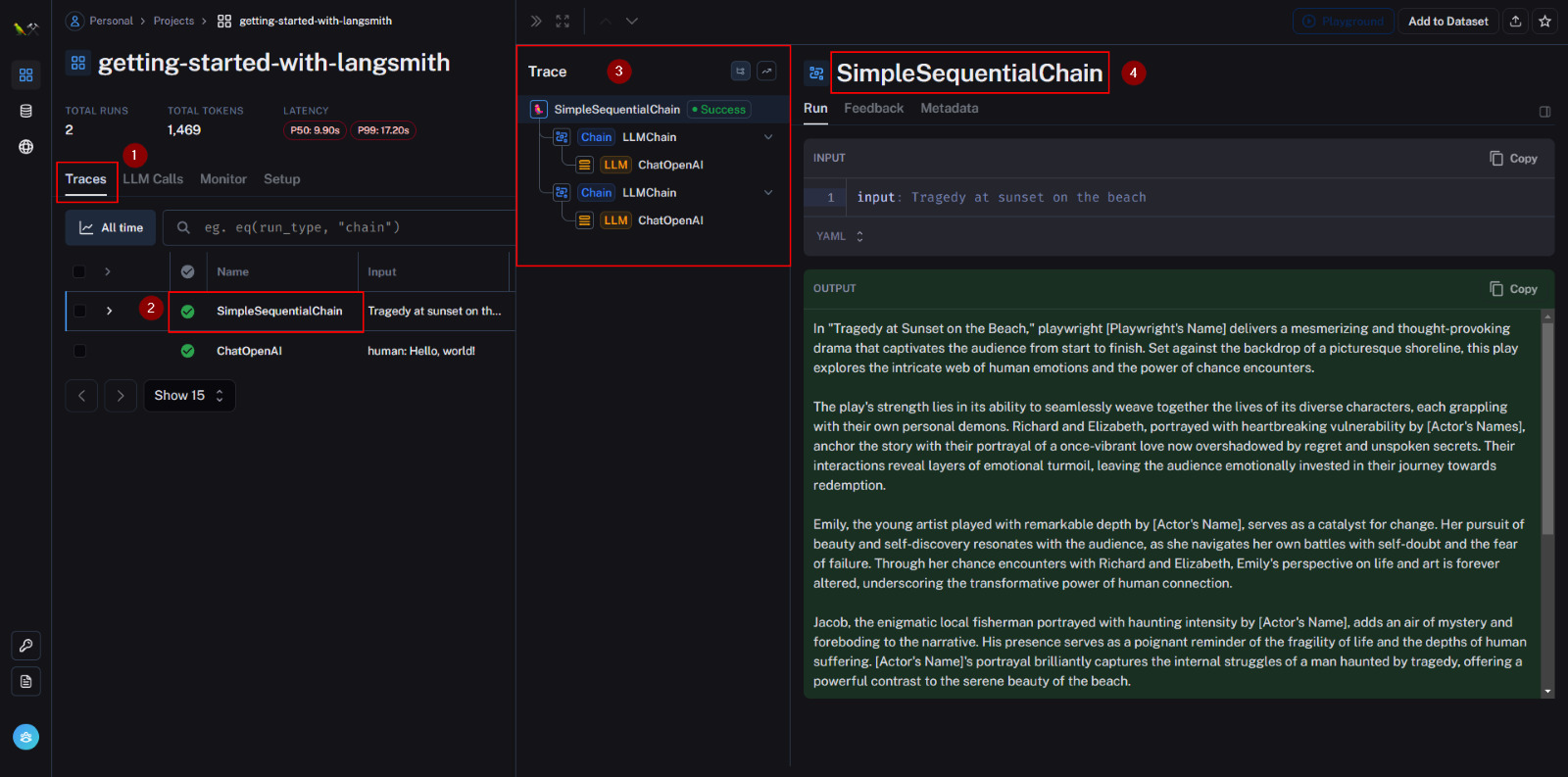Select all runs with header checkbox
This screenshot has width=1568, height=777.
pyautogui.click(x=80, y=271)
